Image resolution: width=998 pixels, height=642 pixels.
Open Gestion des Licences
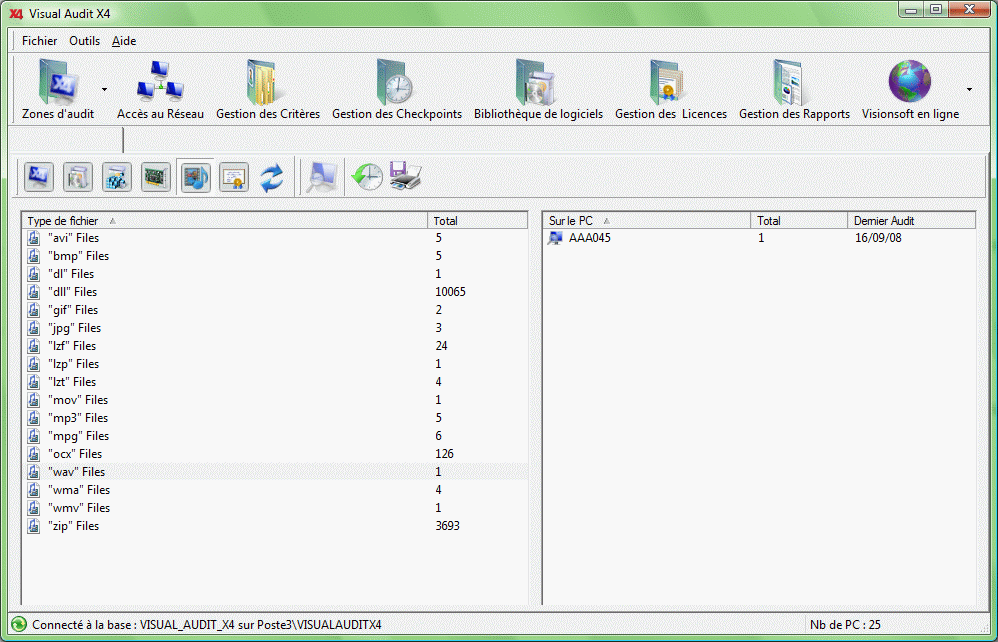(x=671, y=89)
